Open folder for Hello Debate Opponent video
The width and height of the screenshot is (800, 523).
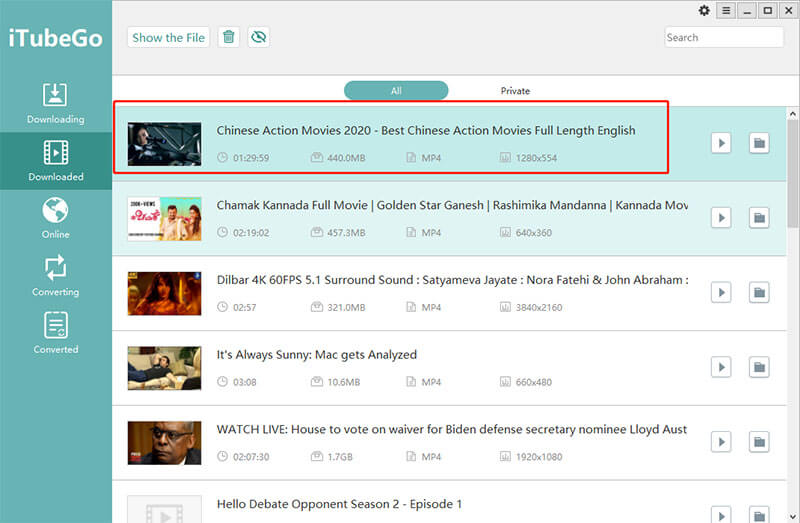tap(759, 514)
